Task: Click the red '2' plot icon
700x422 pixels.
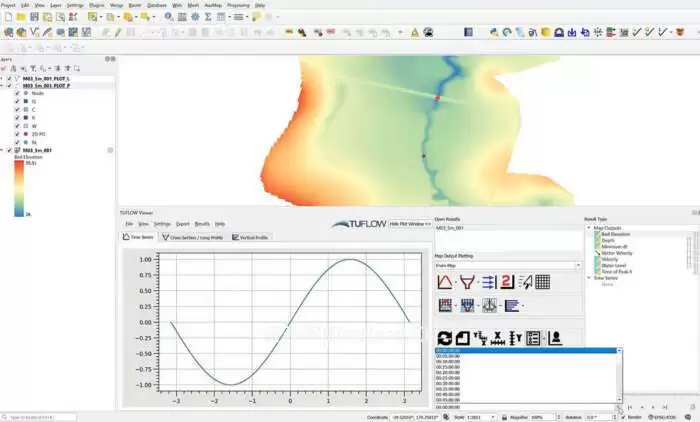Action: (x=507, y=282)
